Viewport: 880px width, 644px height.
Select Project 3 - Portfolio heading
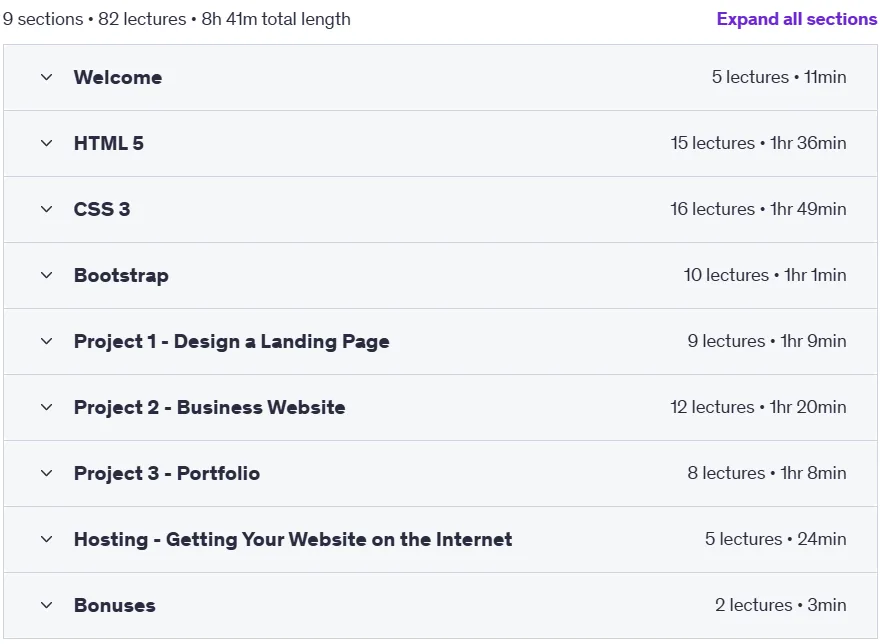pyautogui.click(x=167, y=473)
